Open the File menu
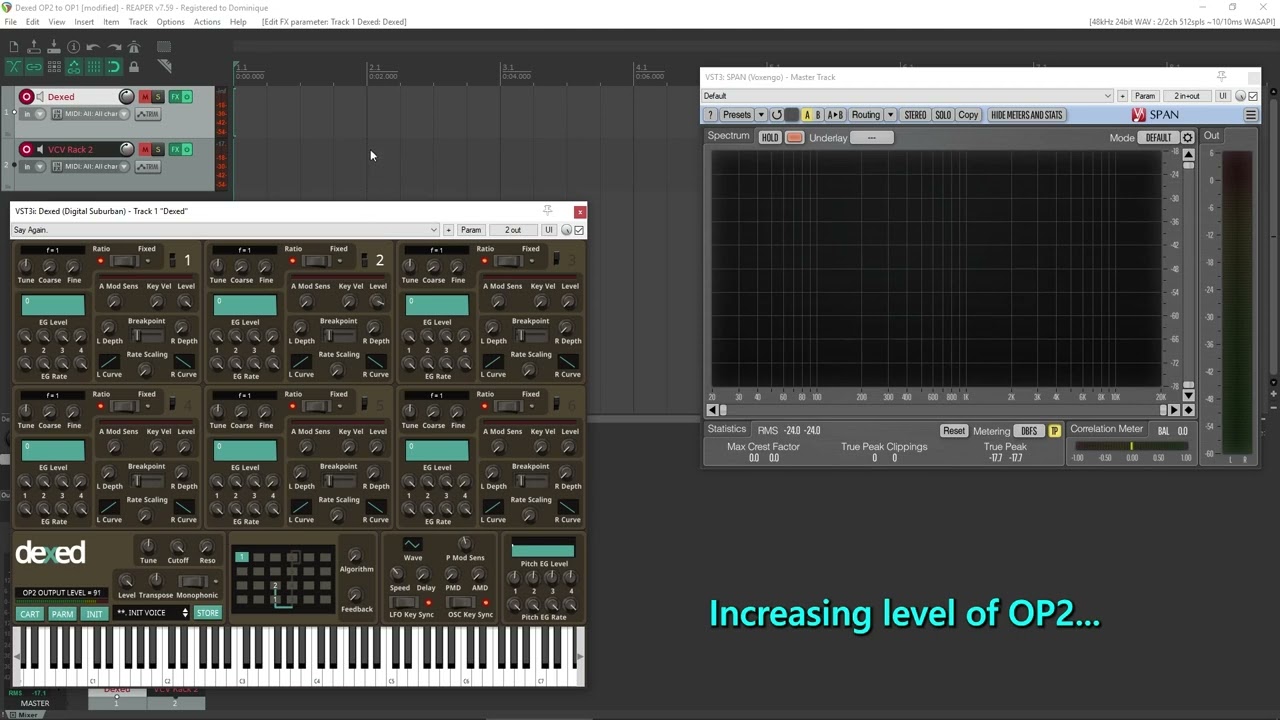Image resolution: width=1280 pixels, height=720 pixels. 10,21
